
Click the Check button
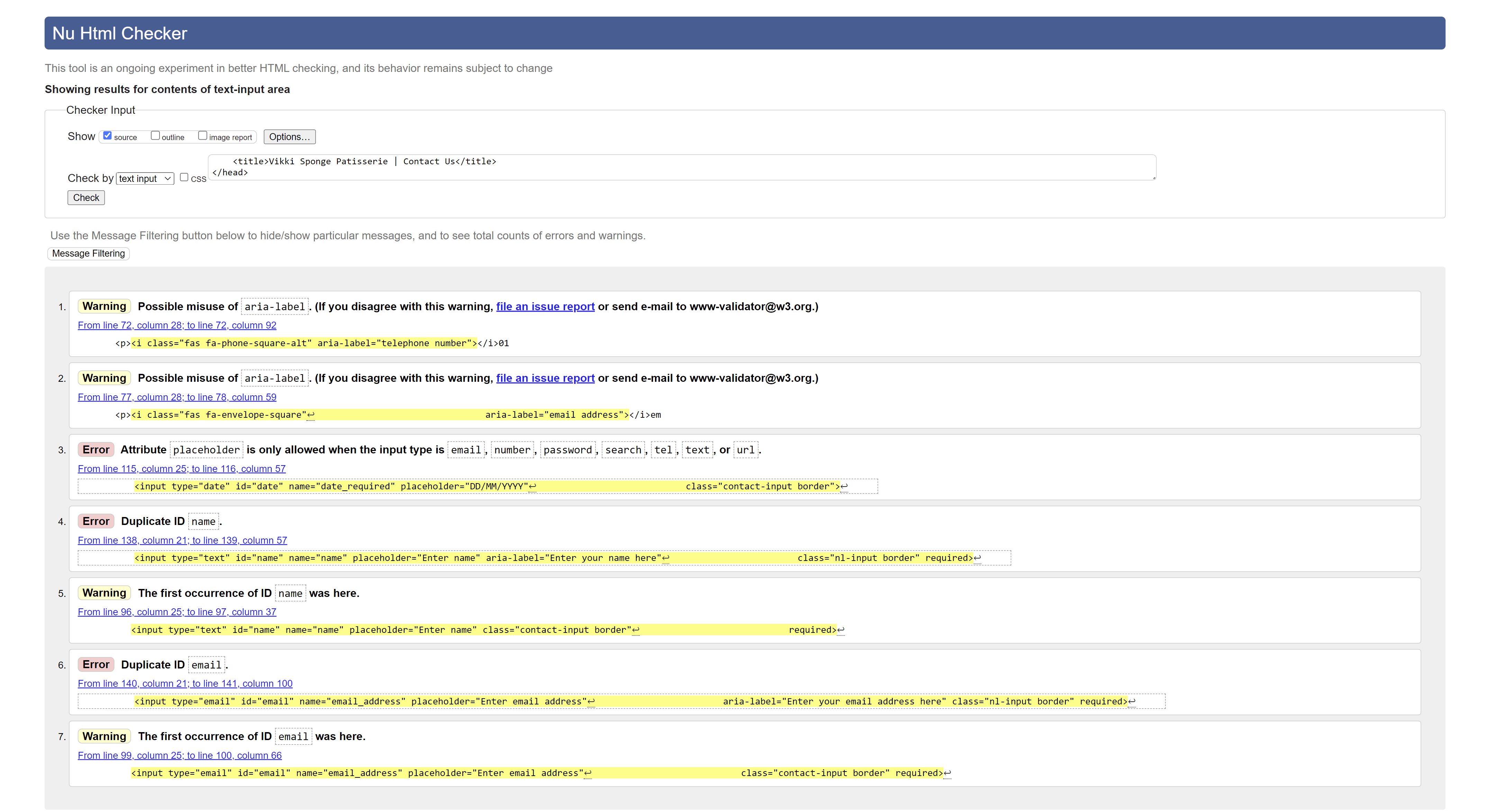[86, 198]
